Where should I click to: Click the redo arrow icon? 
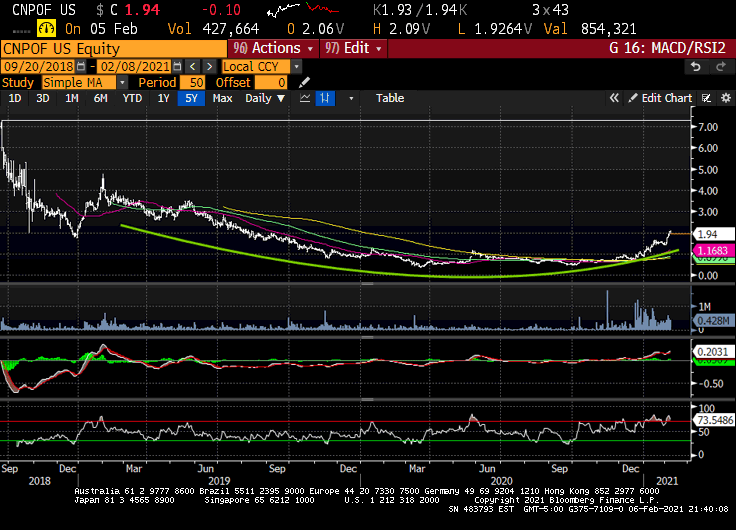click(x=721, y=67)
